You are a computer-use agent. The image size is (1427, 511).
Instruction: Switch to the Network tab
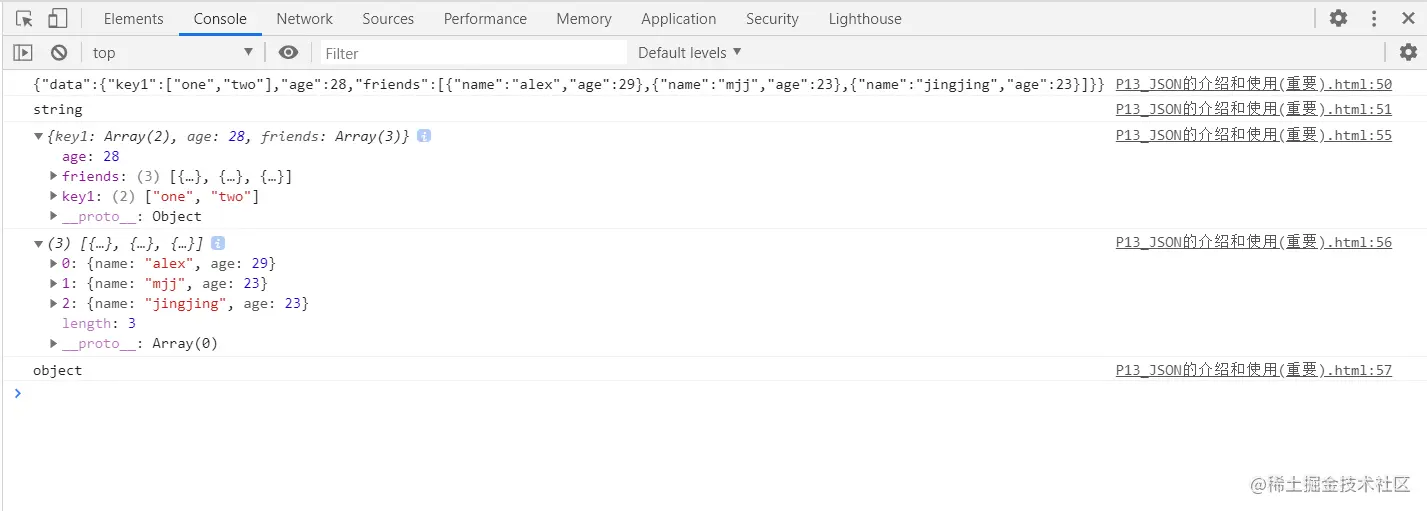305,18
